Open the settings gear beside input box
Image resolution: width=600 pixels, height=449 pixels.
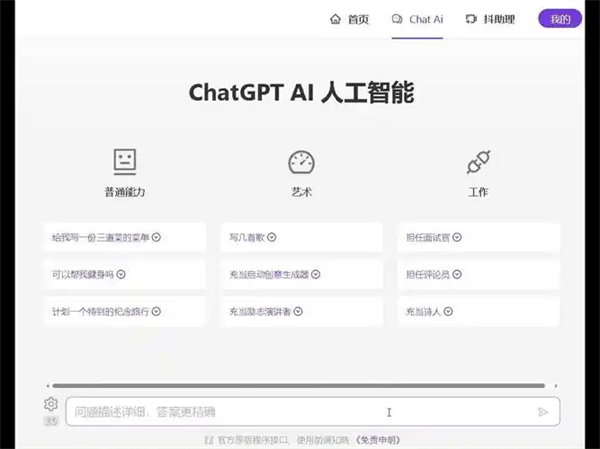[51, 404]
